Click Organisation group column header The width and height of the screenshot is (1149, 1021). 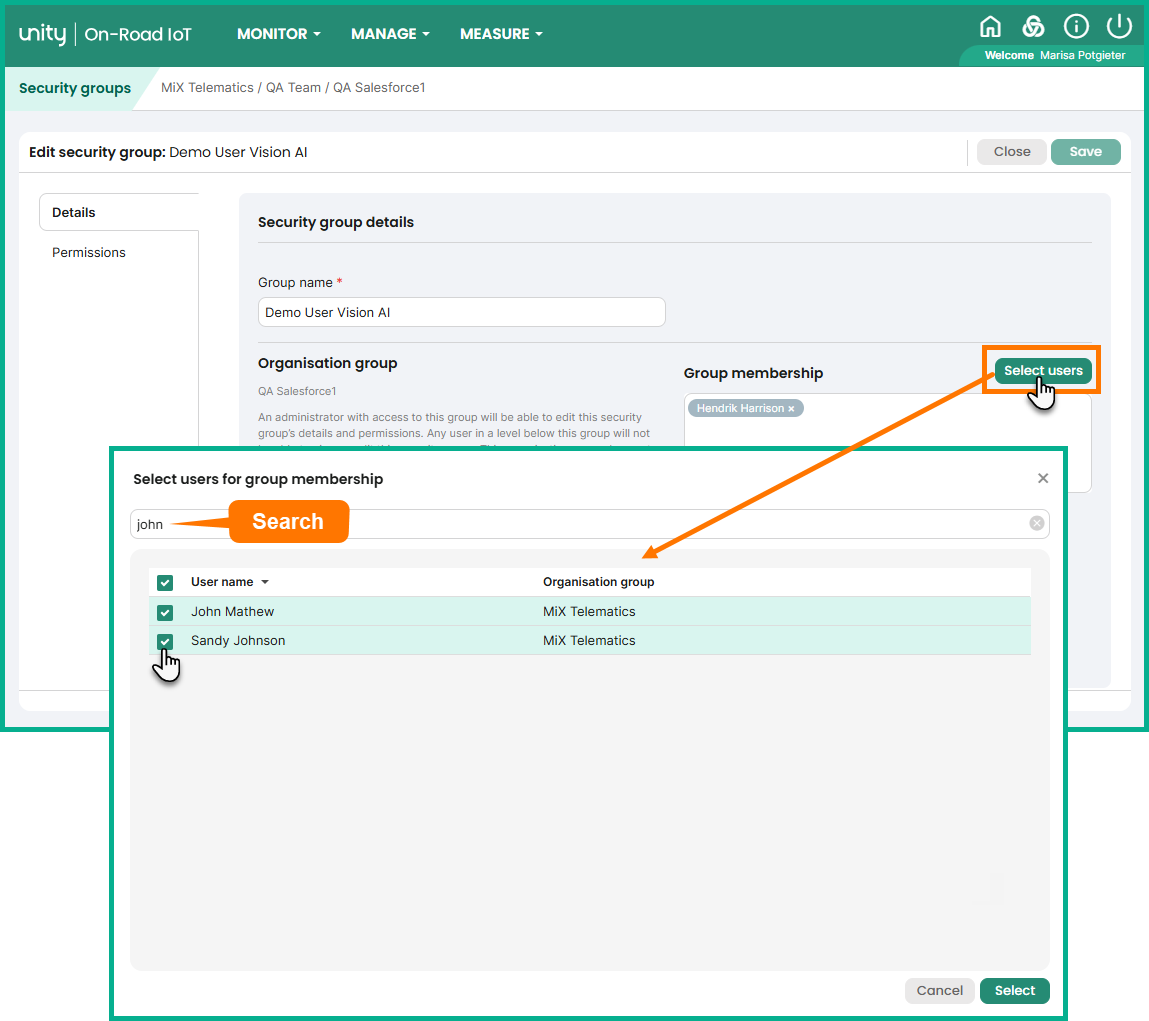click(598, 582)
